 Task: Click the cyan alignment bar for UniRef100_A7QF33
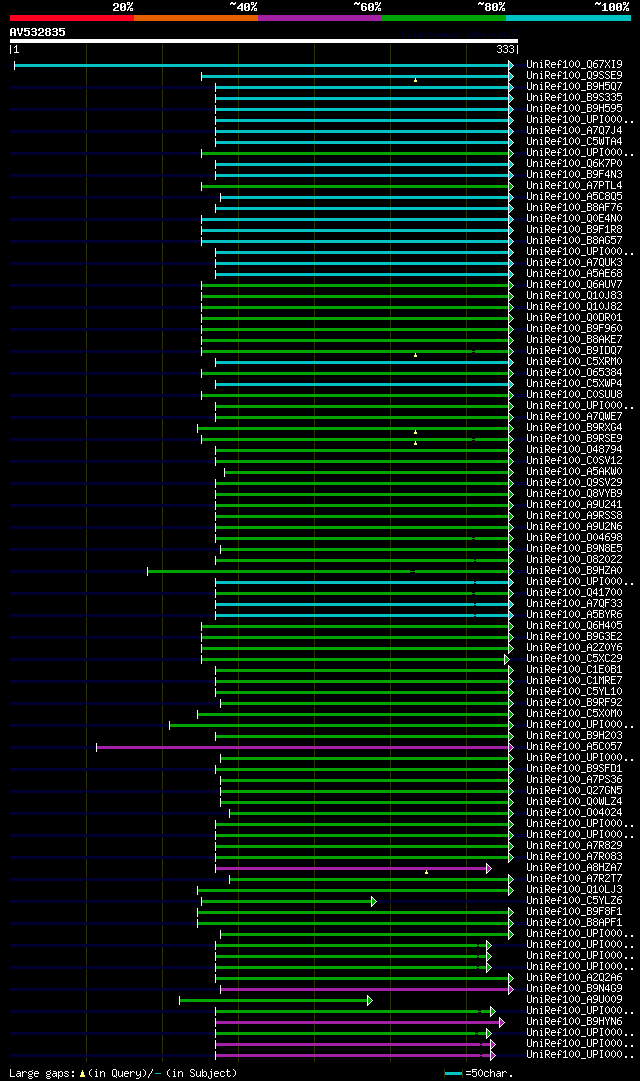tap(364, 605)
